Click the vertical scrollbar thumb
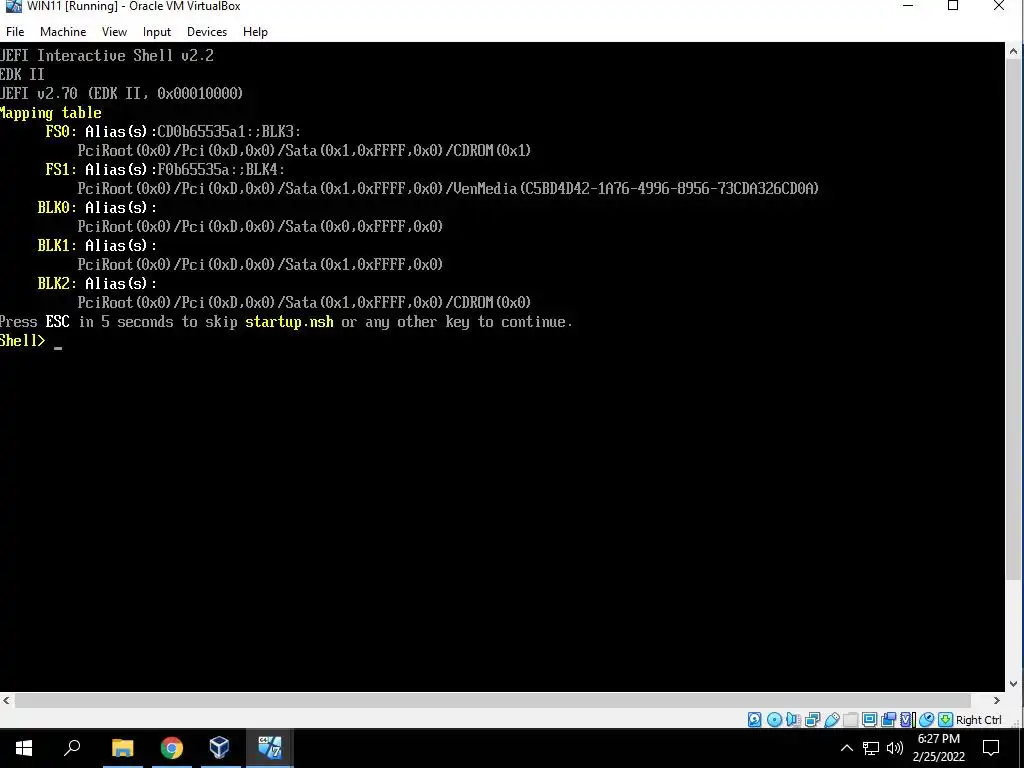Screen dimensions: 1024x768 point(1014,319)
